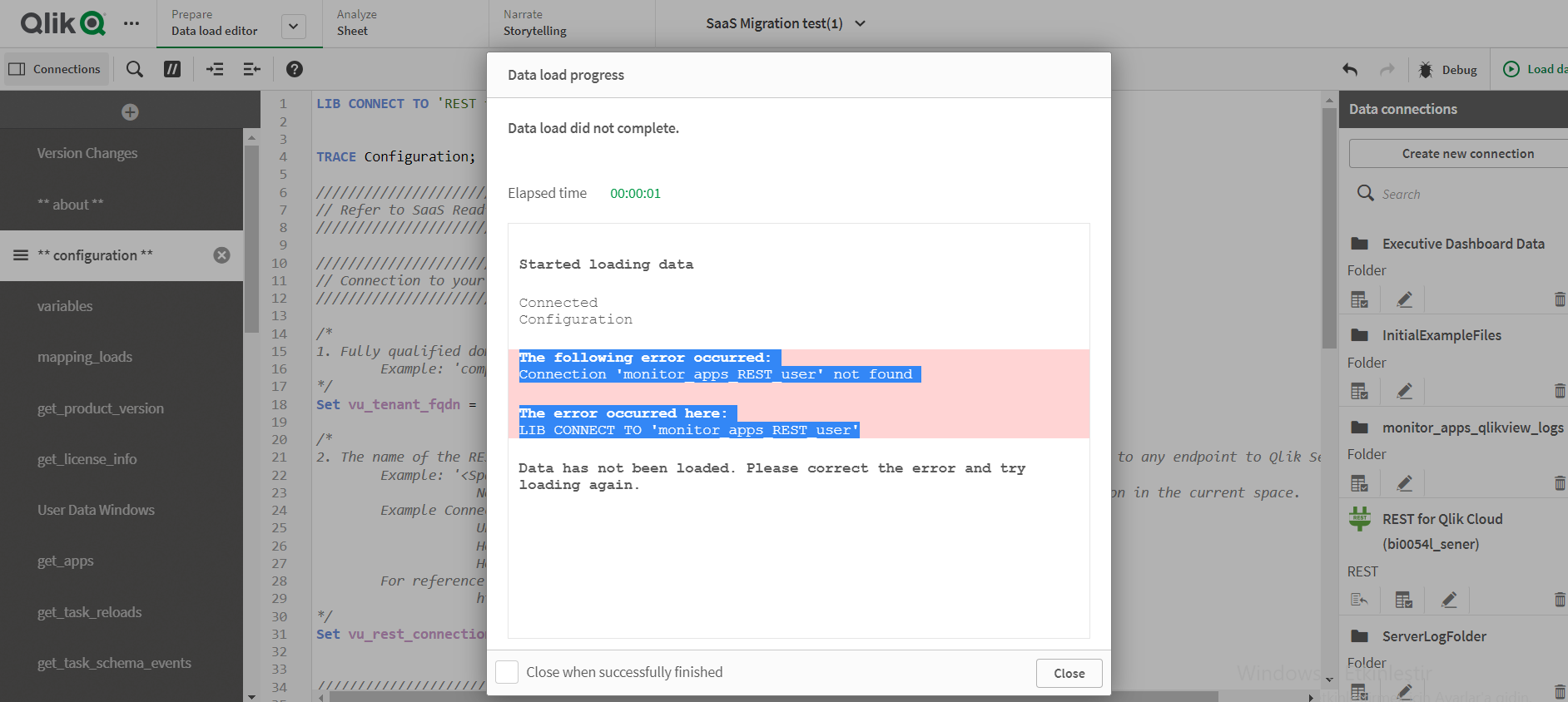This screenshot has width=1568, height=702.
Task: Toggle the Connections panel button
Action: click(x=54, y=69)
